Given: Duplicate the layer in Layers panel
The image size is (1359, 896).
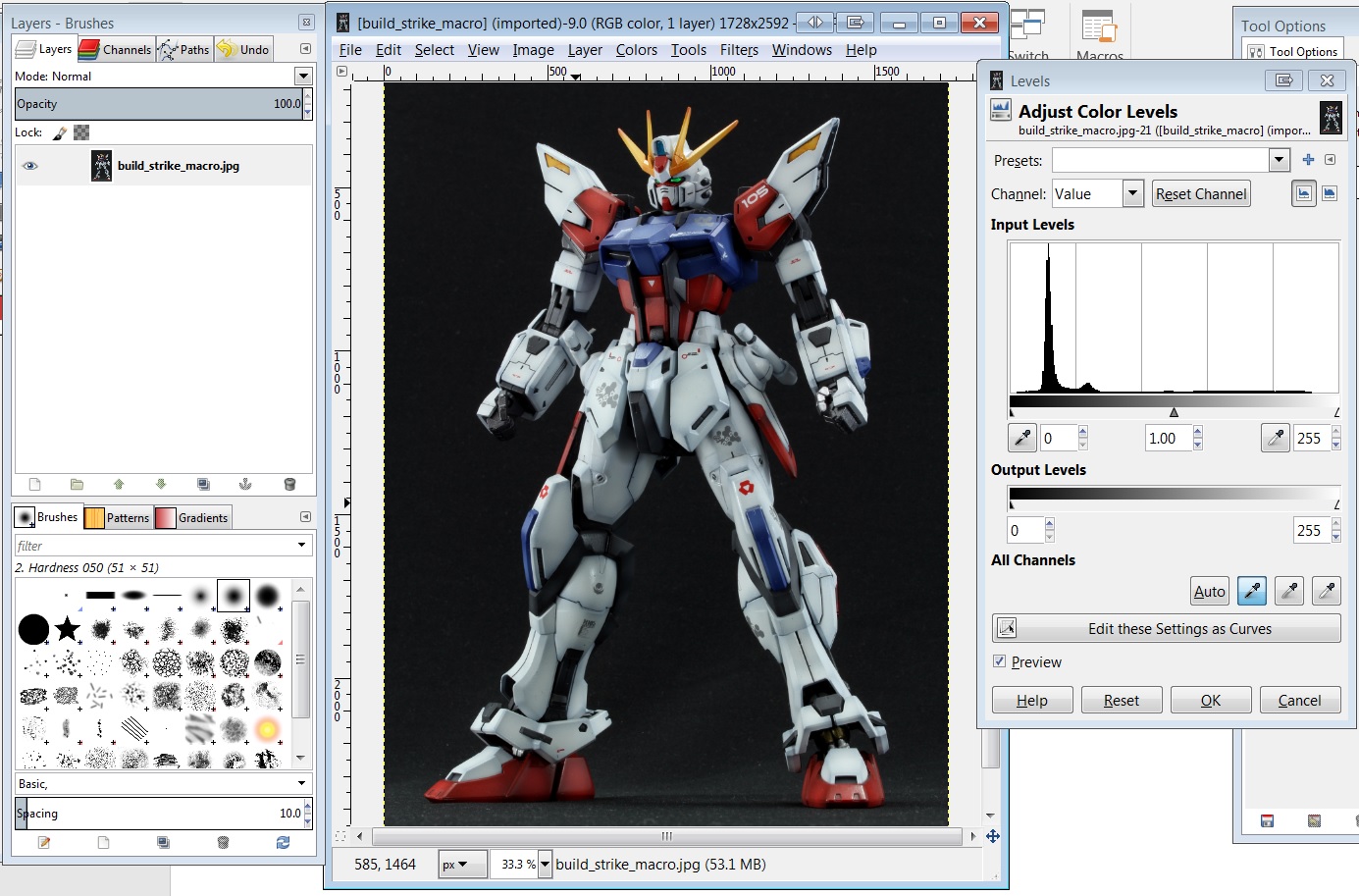Looking at the screenshot, I should [x=203, y=484].
